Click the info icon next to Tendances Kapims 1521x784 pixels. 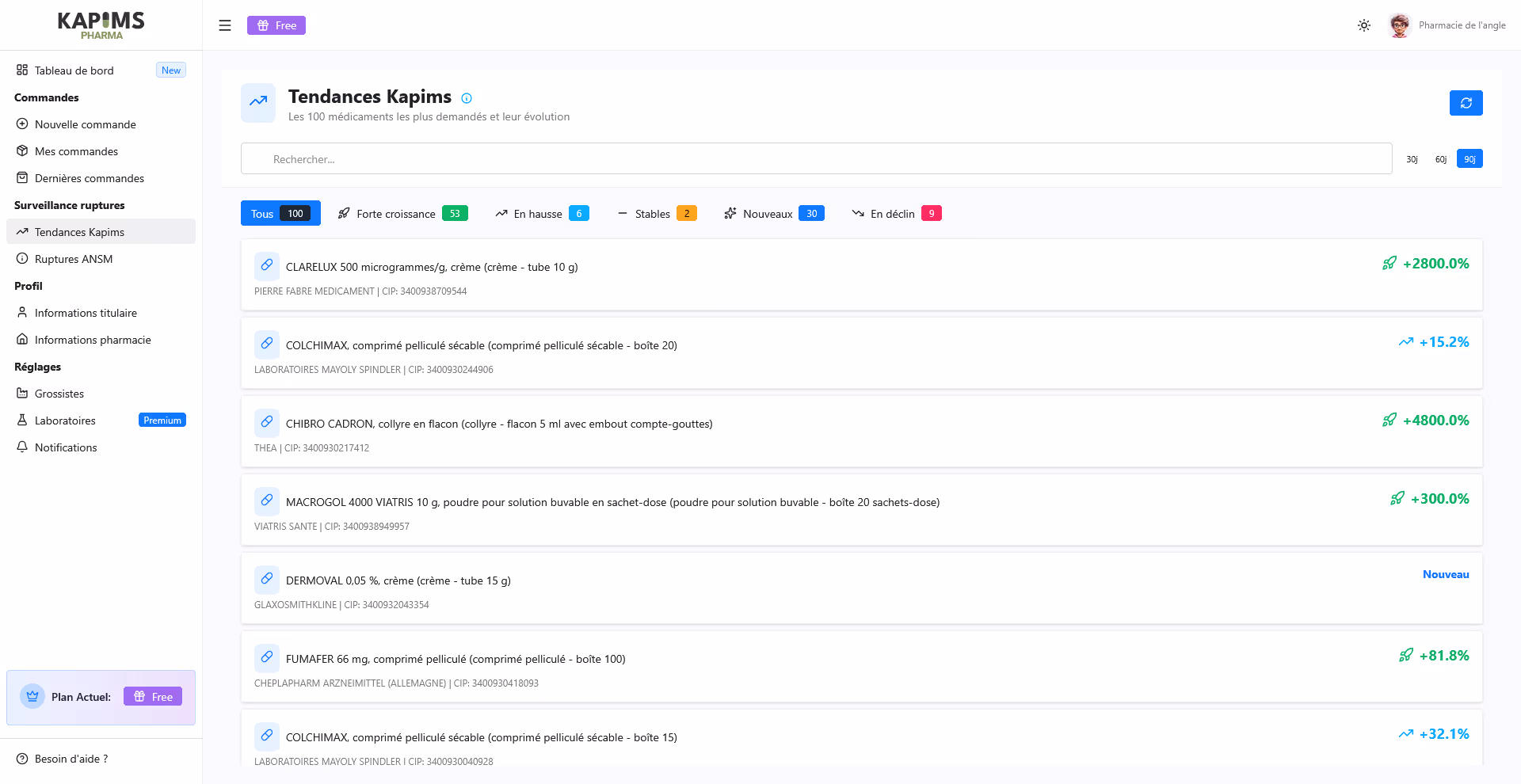tap(467, 98)
